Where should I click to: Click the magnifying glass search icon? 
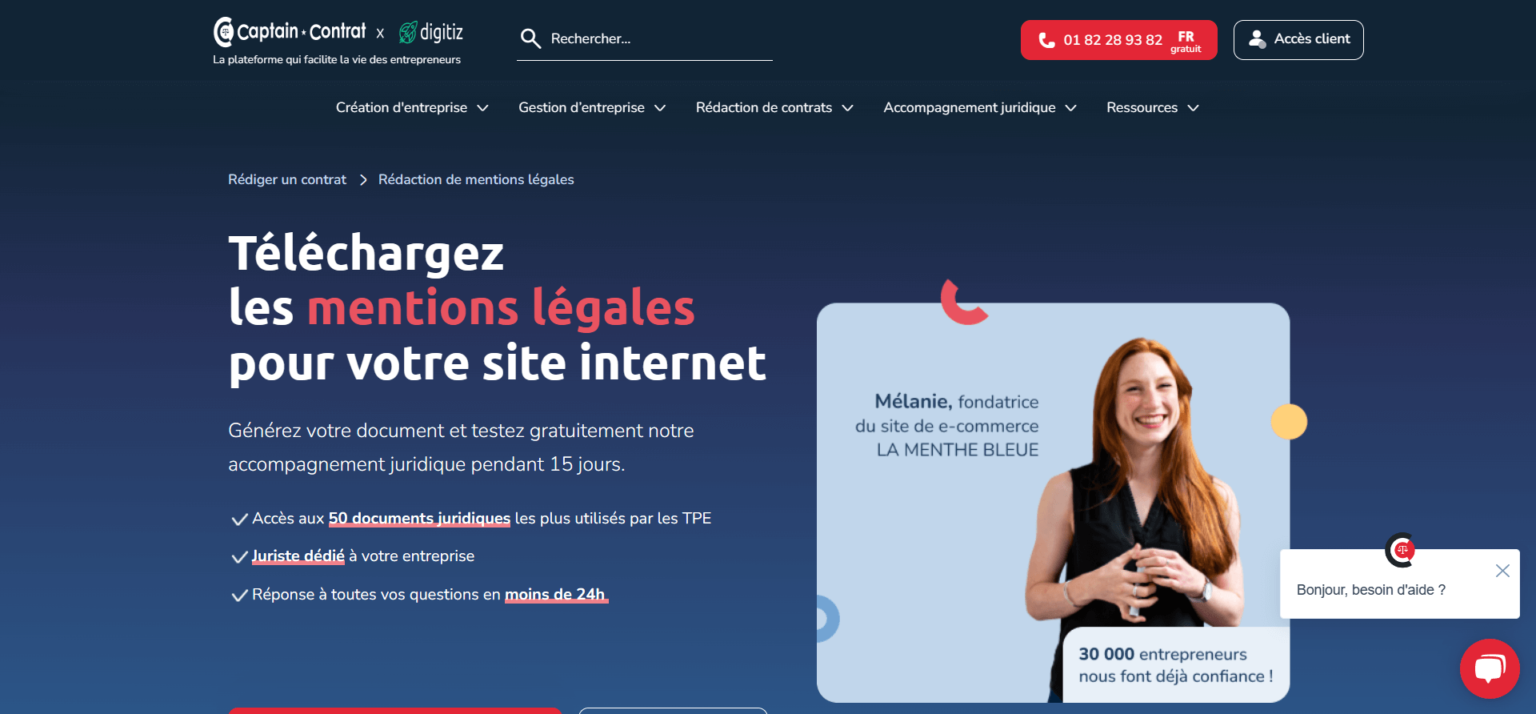click(x=530, y=39)
